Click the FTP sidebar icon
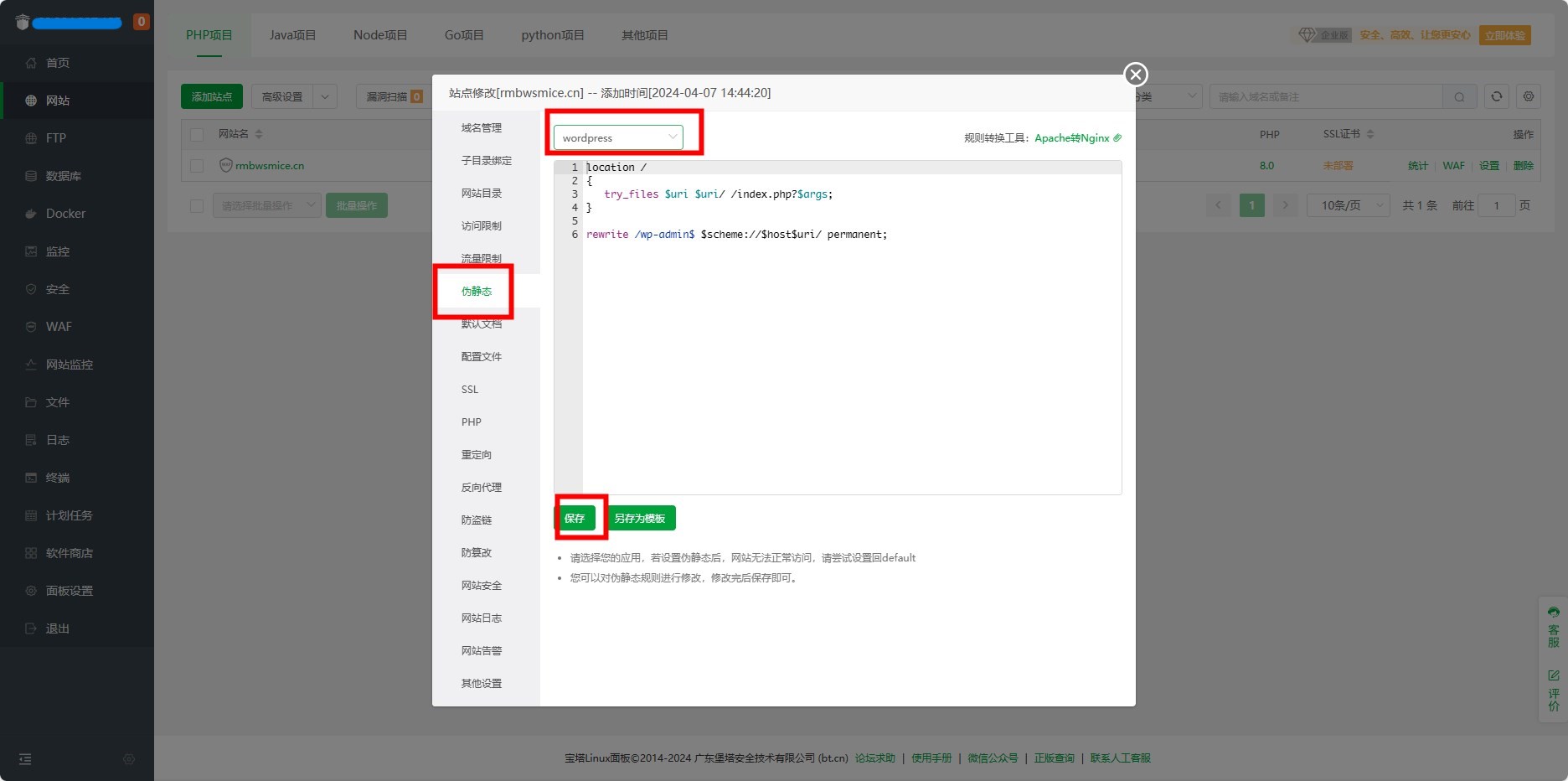1568x781 pixels. pyautogui.click(x=31, y=138)
